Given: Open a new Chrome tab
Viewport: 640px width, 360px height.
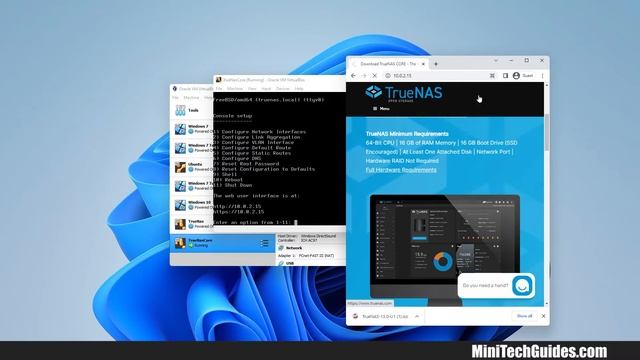Looking at the screenshot, I should coord(436,64).
